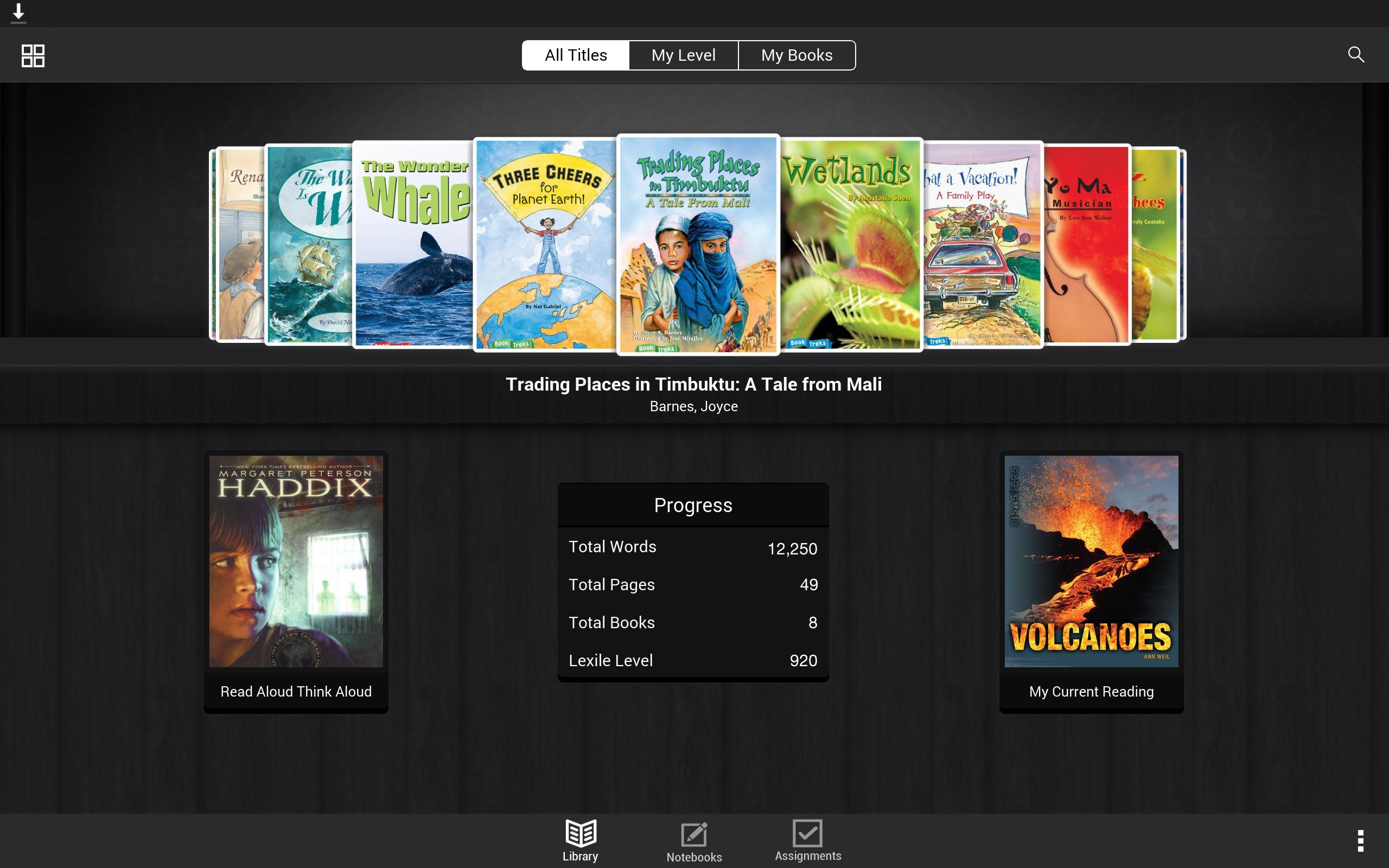Open the three-dot overflow menu
Screen dimensions: 1389x868
coord(1360,840)
